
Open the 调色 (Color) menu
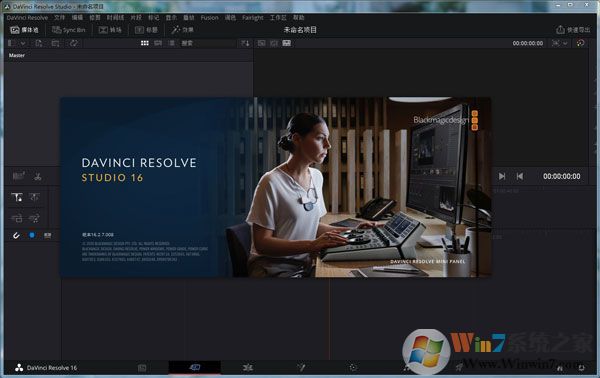point(230,18)
